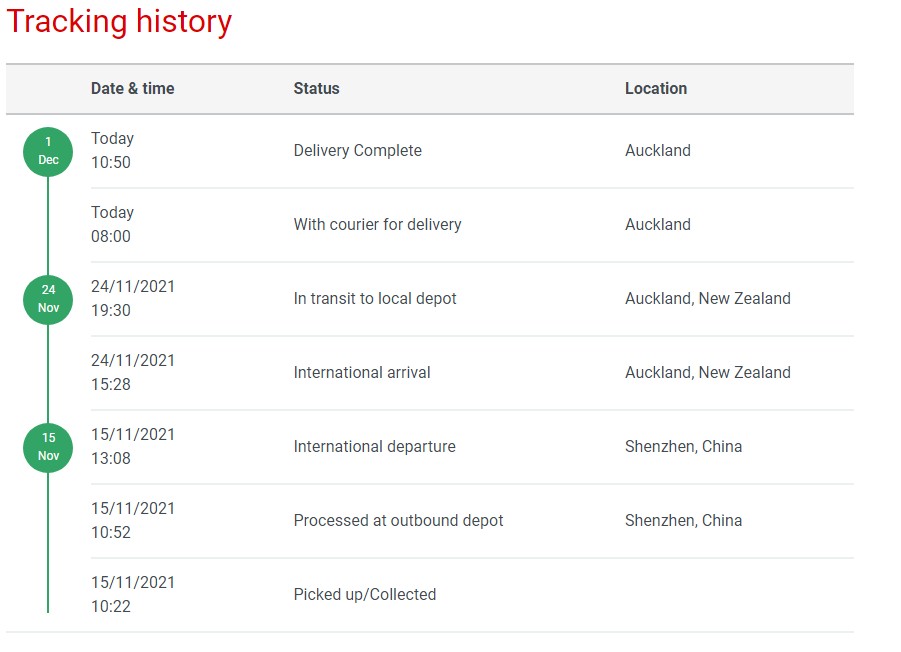Click the Picked up/Collected status
This screenshot has height=652, width=901.
(365, 594)
